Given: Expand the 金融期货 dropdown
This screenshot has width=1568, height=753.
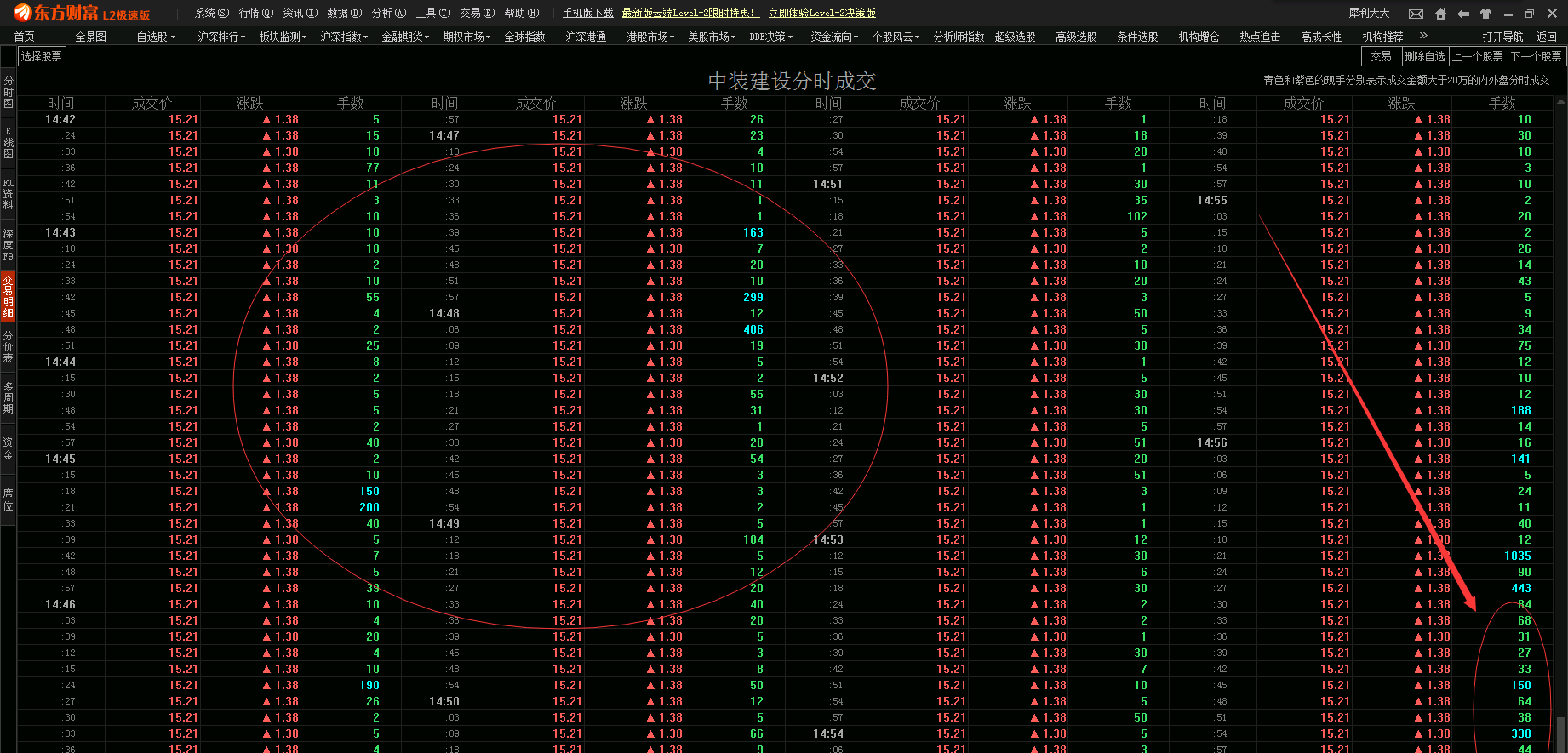Looking at the screenshot, I should pyautogui.click(x=405, y=37).
